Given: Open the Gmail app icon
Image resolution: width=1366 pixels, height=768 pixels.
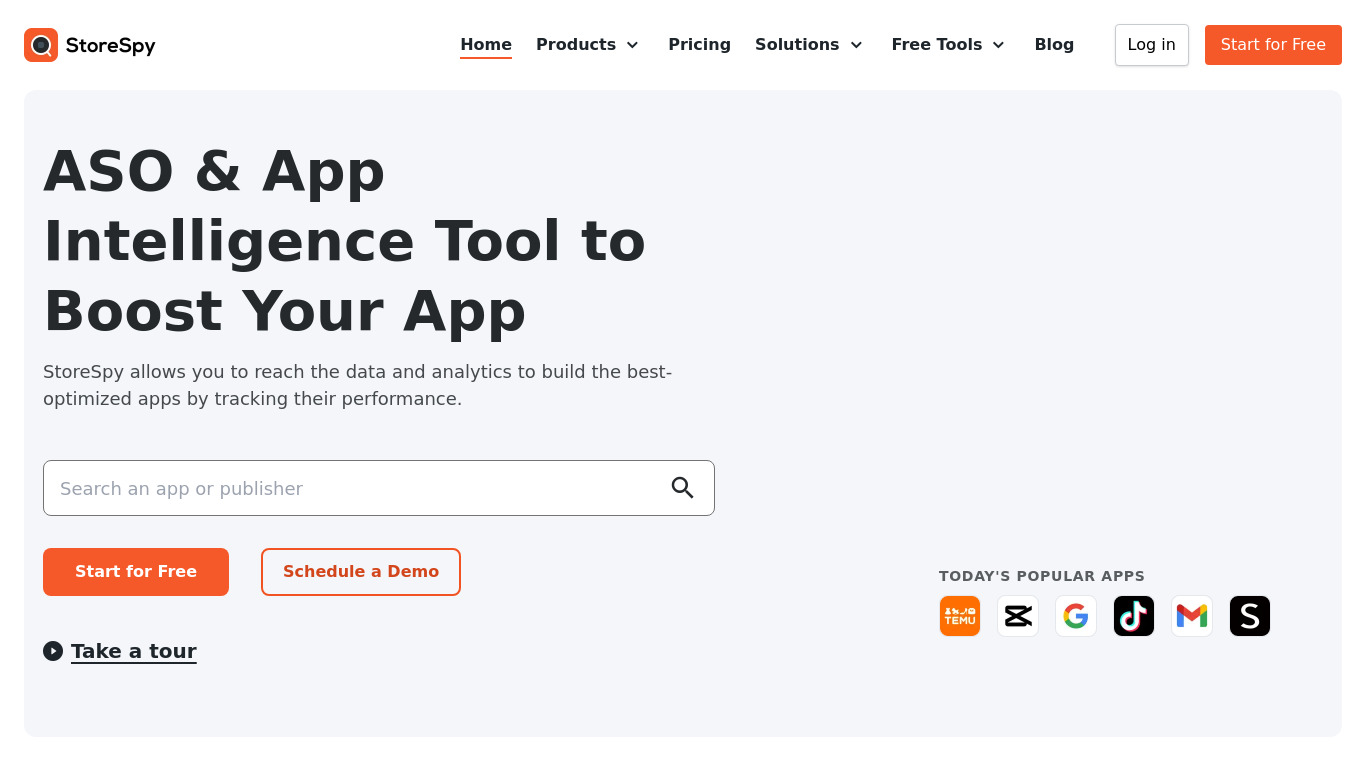Looking at the screenshot, I should point(1192,616).
